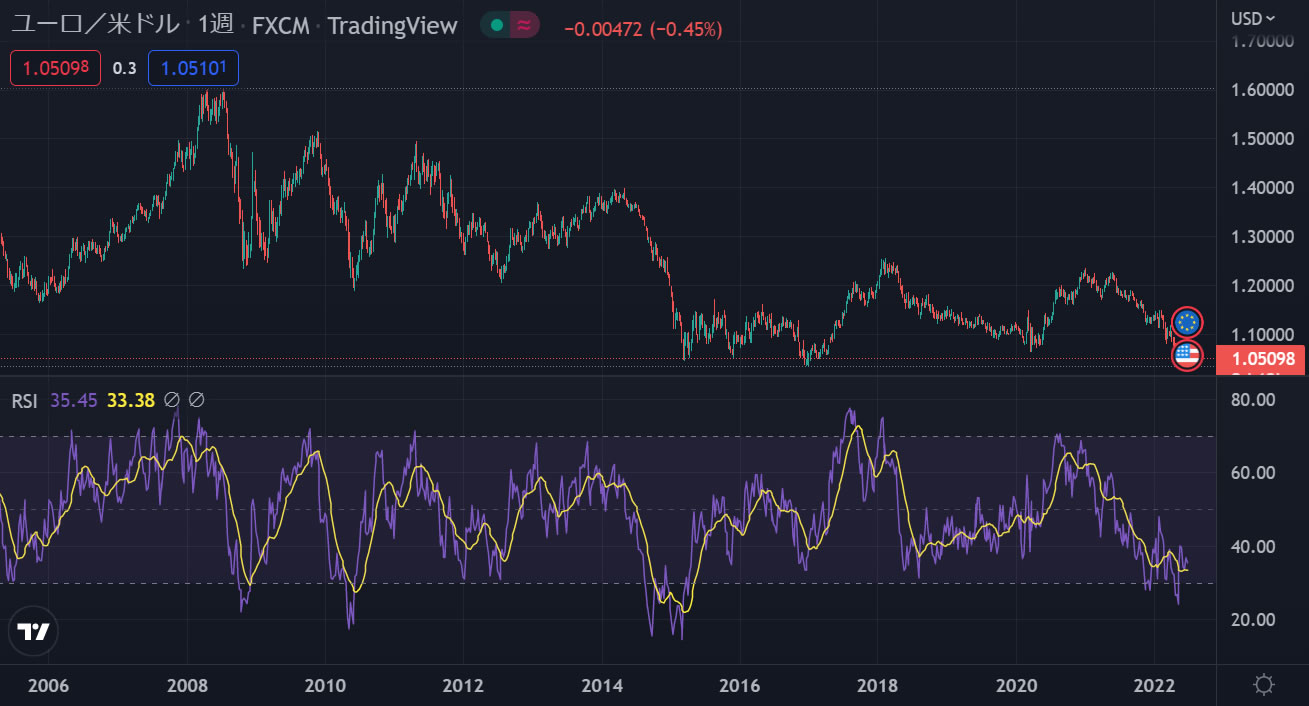Click the blue buy price 1.05101 button
Screen dimensions: 1309x706
pos(193,68)
